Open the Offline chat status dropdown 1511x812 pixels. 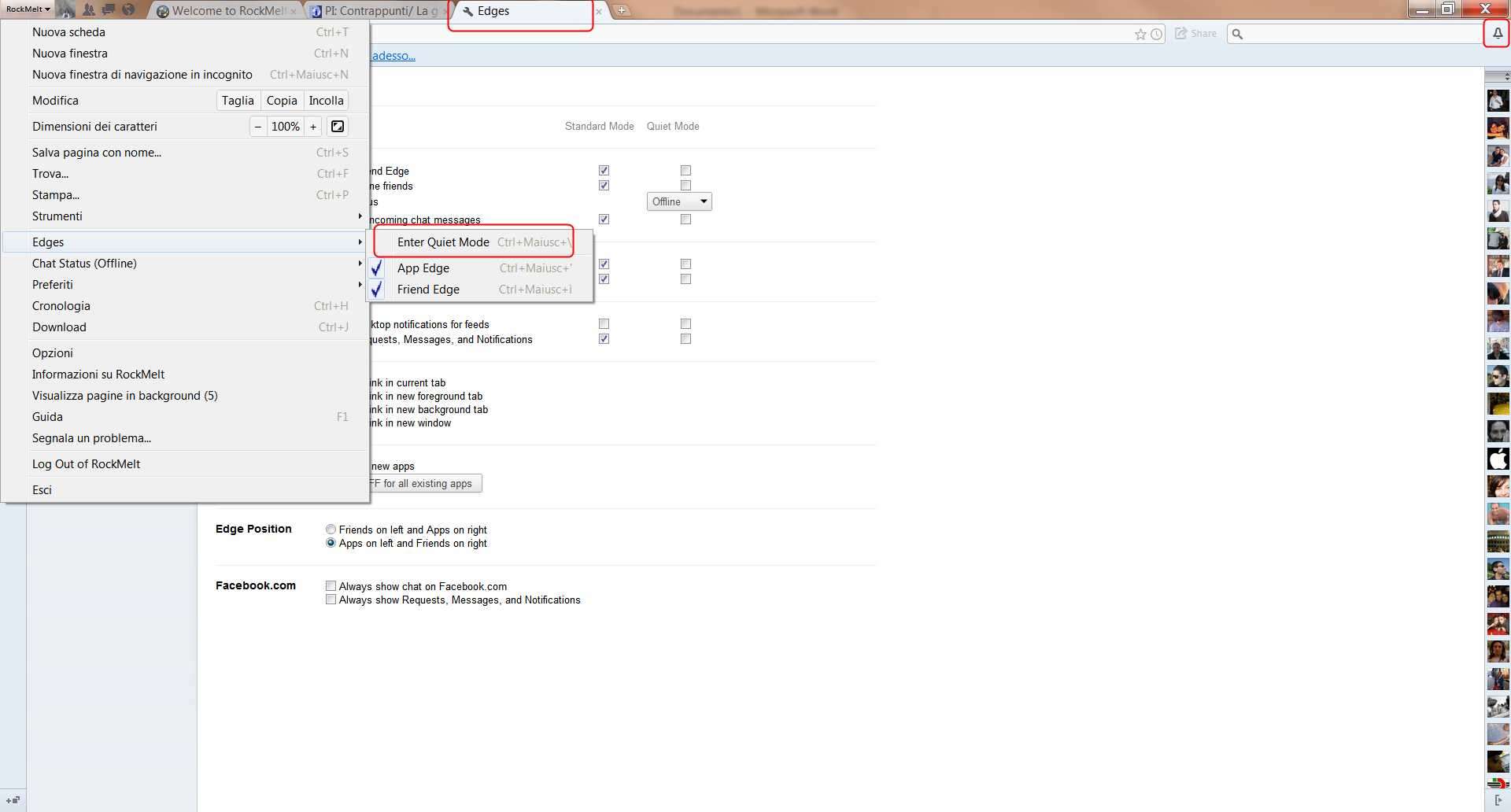pos(679,201)
